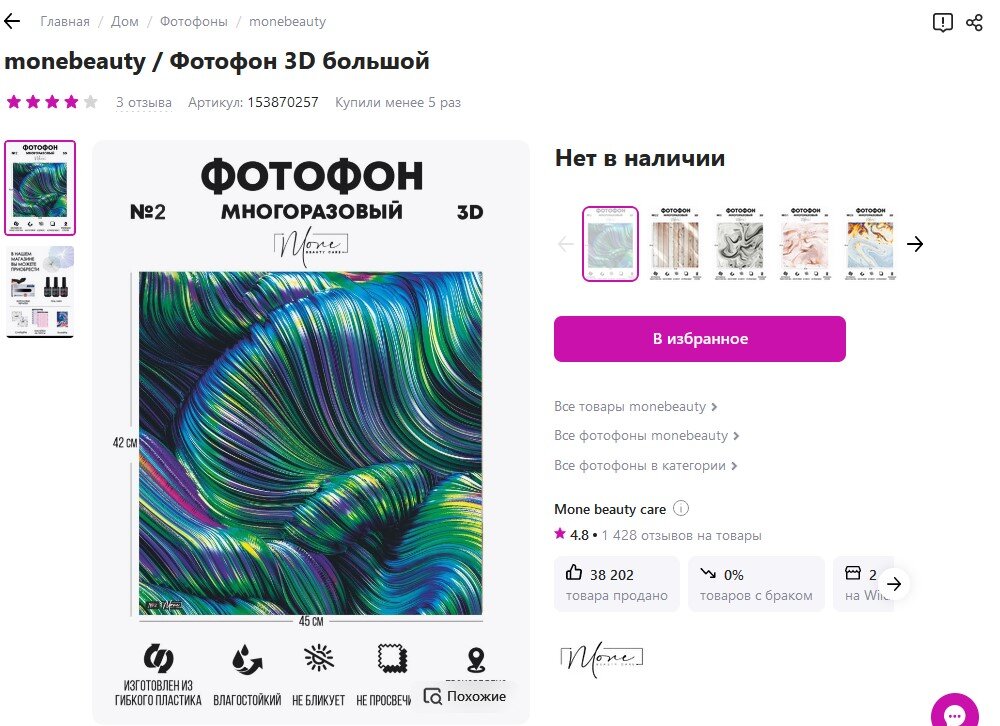The image size is (1000, 726).
Task: Open the chat bubble icon
Action: coord(955,713)
